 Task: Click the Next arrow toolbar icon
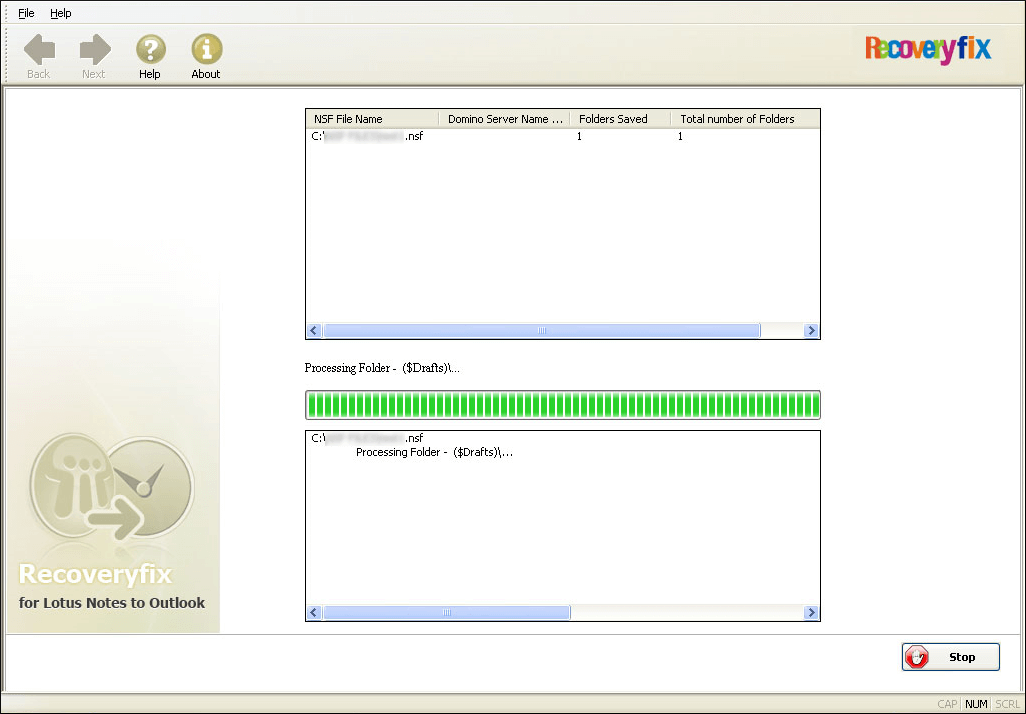point(95,50)
